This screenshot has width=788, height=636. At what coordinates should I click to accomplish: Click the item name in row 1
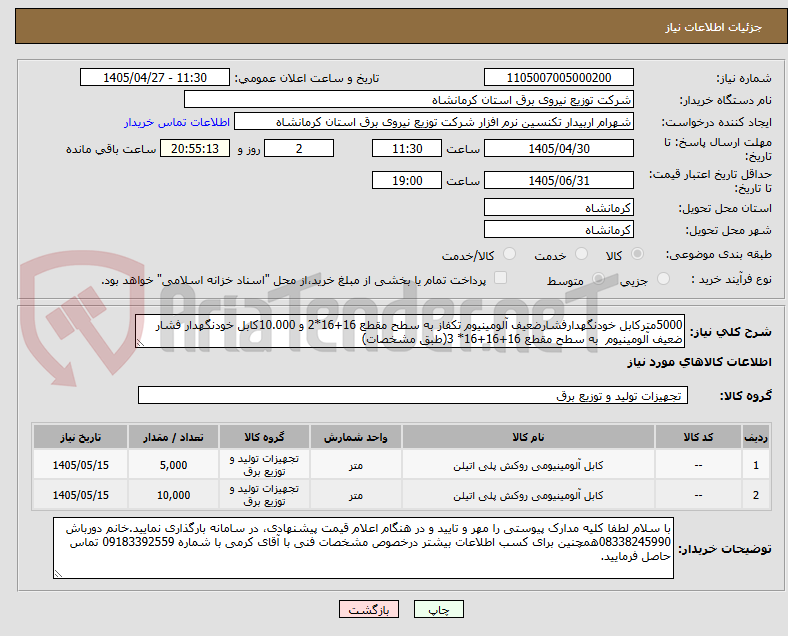tap(528, 465)
